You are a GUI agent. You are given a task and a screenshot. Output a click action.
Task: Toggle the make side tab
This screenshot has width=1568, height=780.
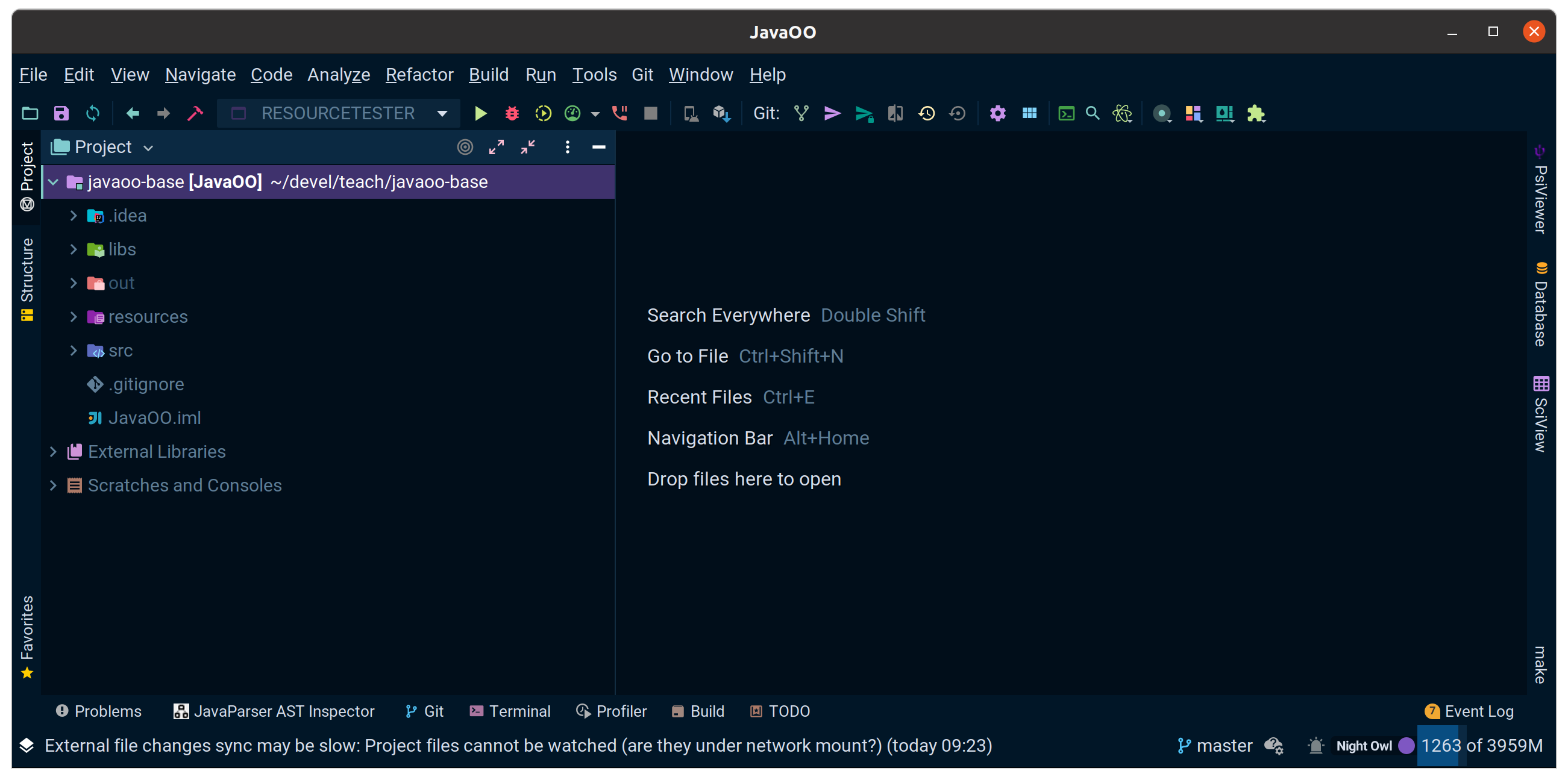pyautogui.click(x=1540, y=664)
